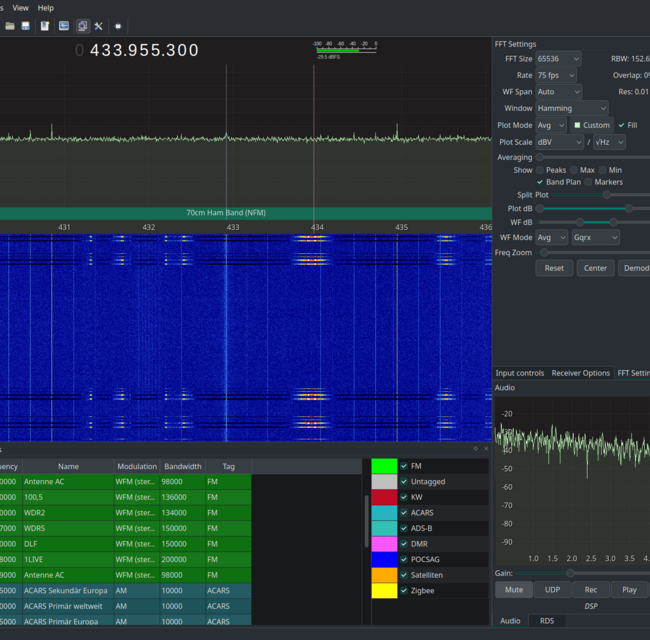Switch to the RDS tab

[547, 621]
